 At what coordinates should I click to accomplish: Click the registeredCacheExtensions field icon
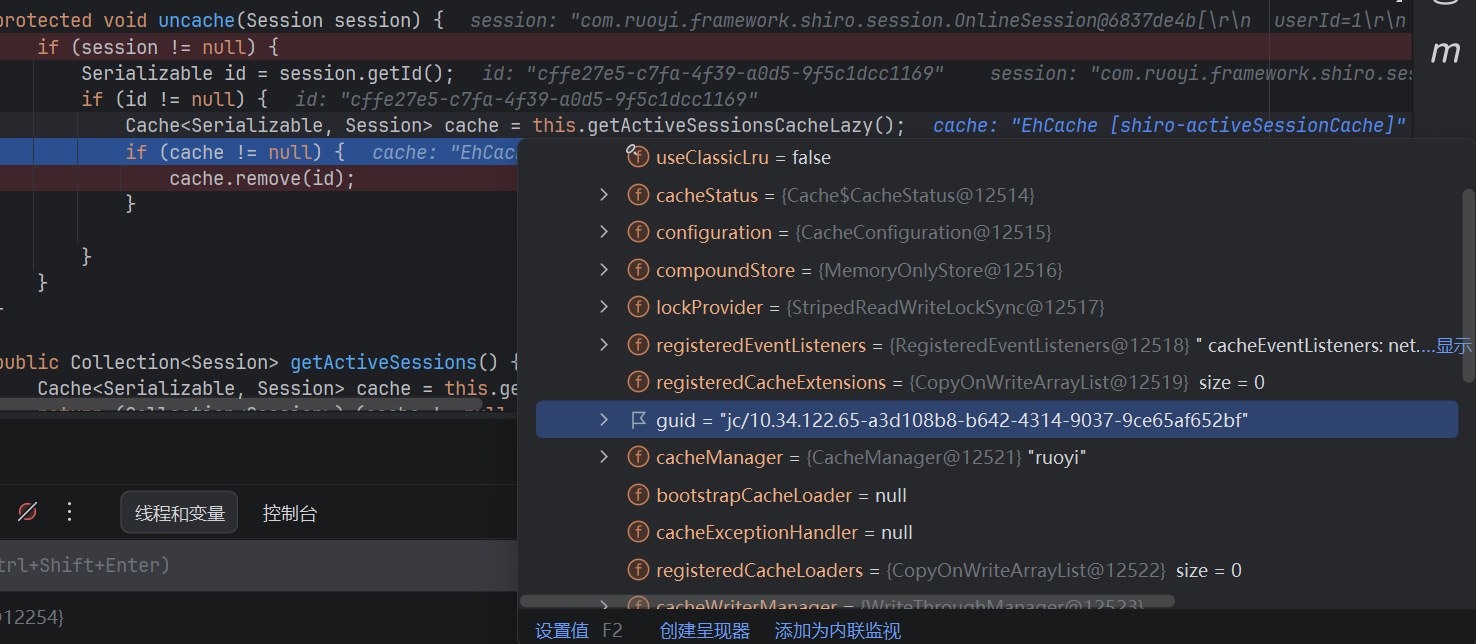click(637, 382)
